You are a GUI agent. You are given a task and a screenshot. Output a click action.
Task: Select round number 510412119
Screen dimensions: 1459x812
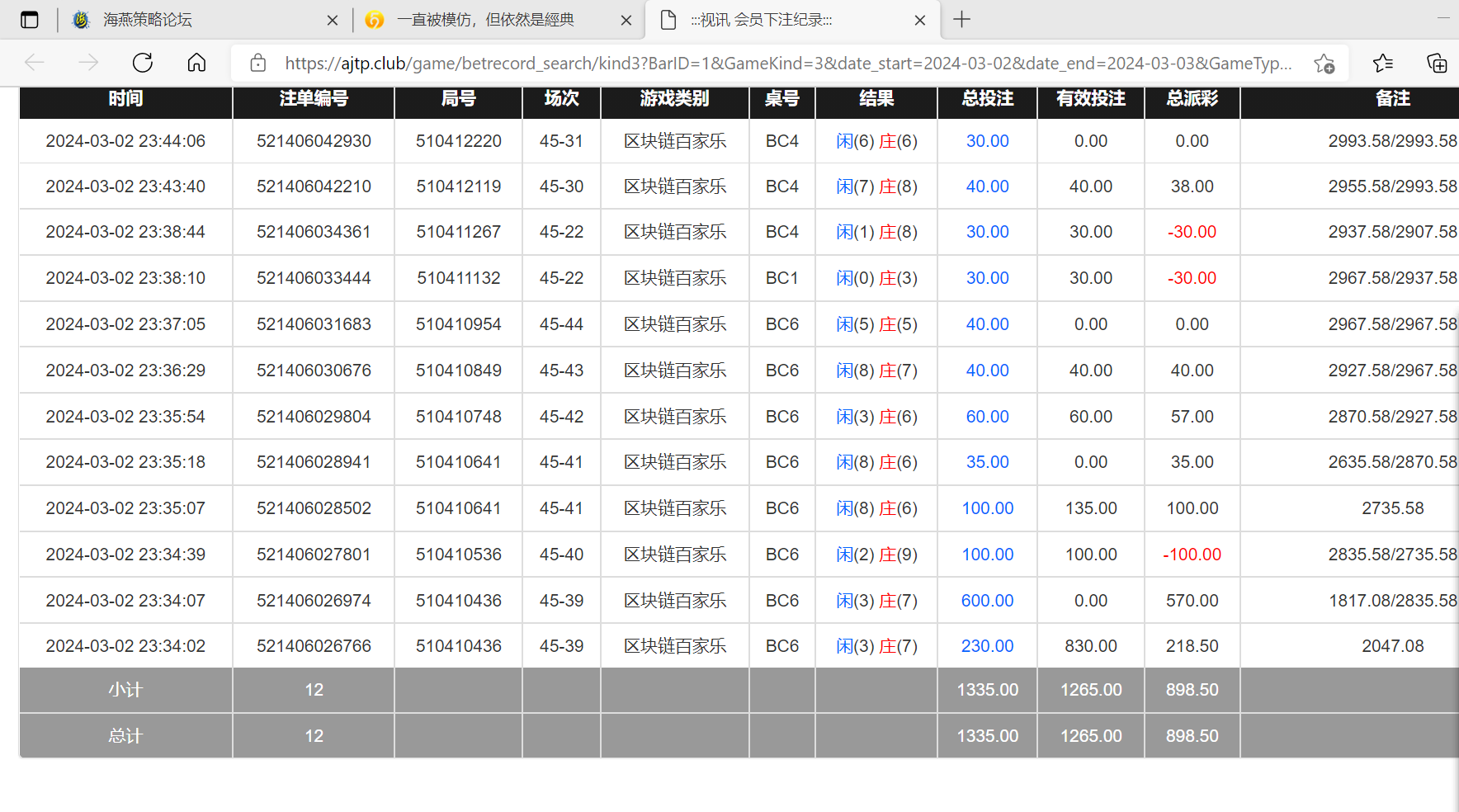coord(458,186)
